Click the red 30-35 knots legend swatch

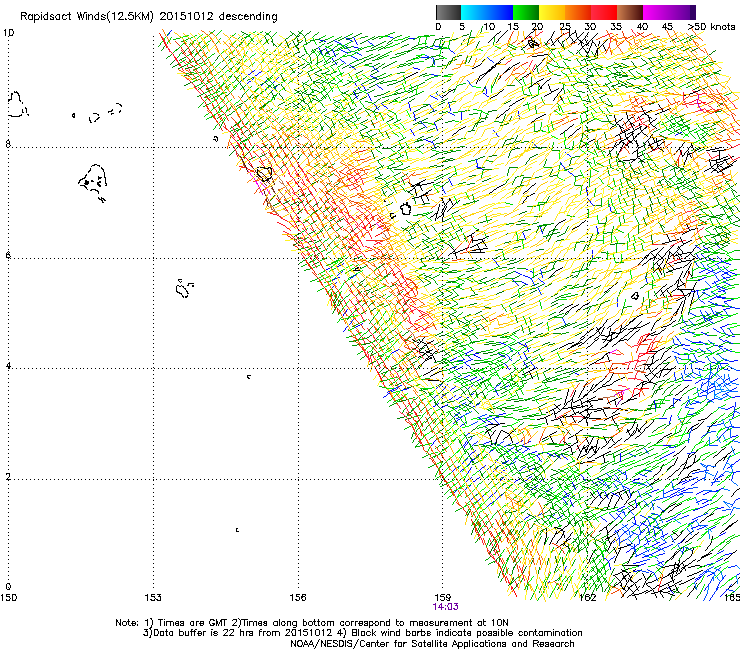604,12
